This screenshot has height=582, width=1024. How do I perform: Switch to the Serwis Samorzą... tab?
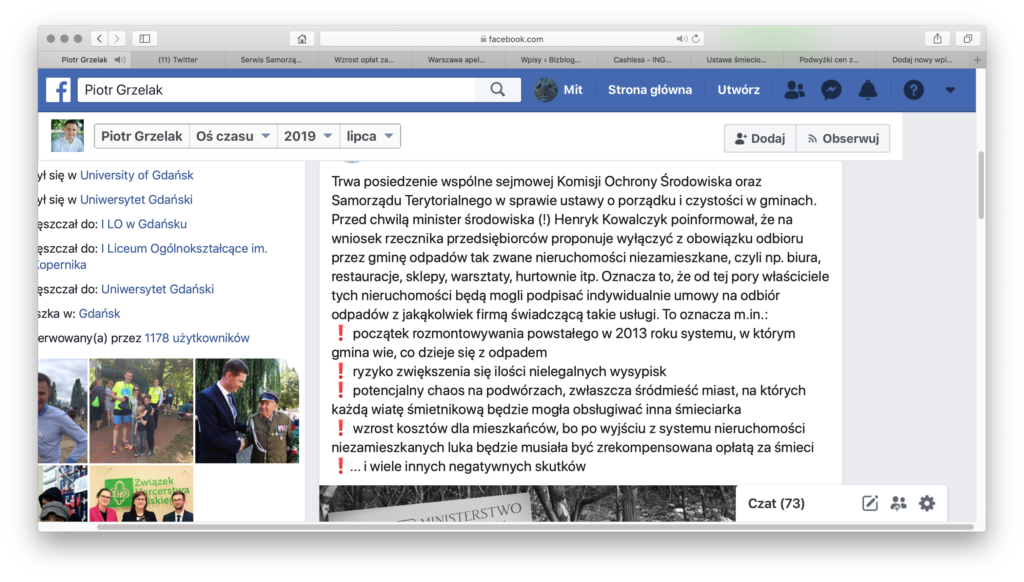(271, 59)
